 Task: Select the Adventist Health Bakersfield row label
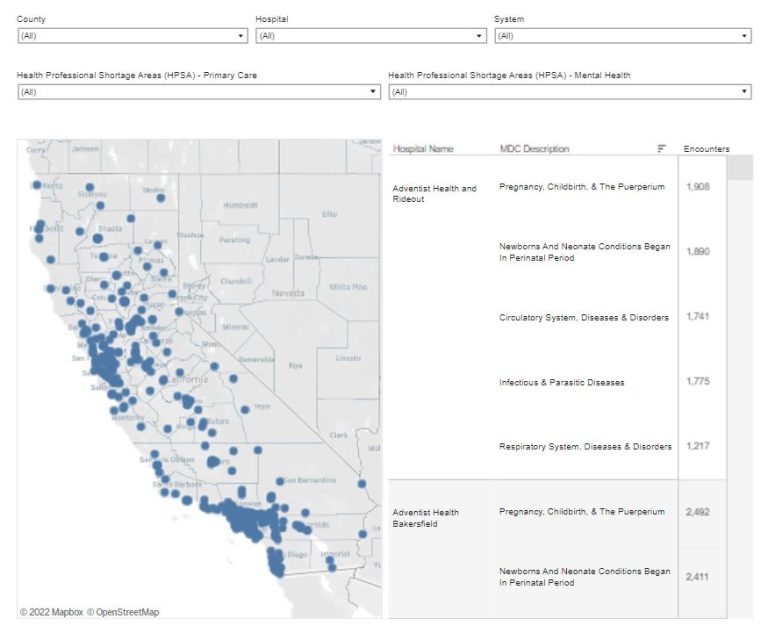(426, 517)
